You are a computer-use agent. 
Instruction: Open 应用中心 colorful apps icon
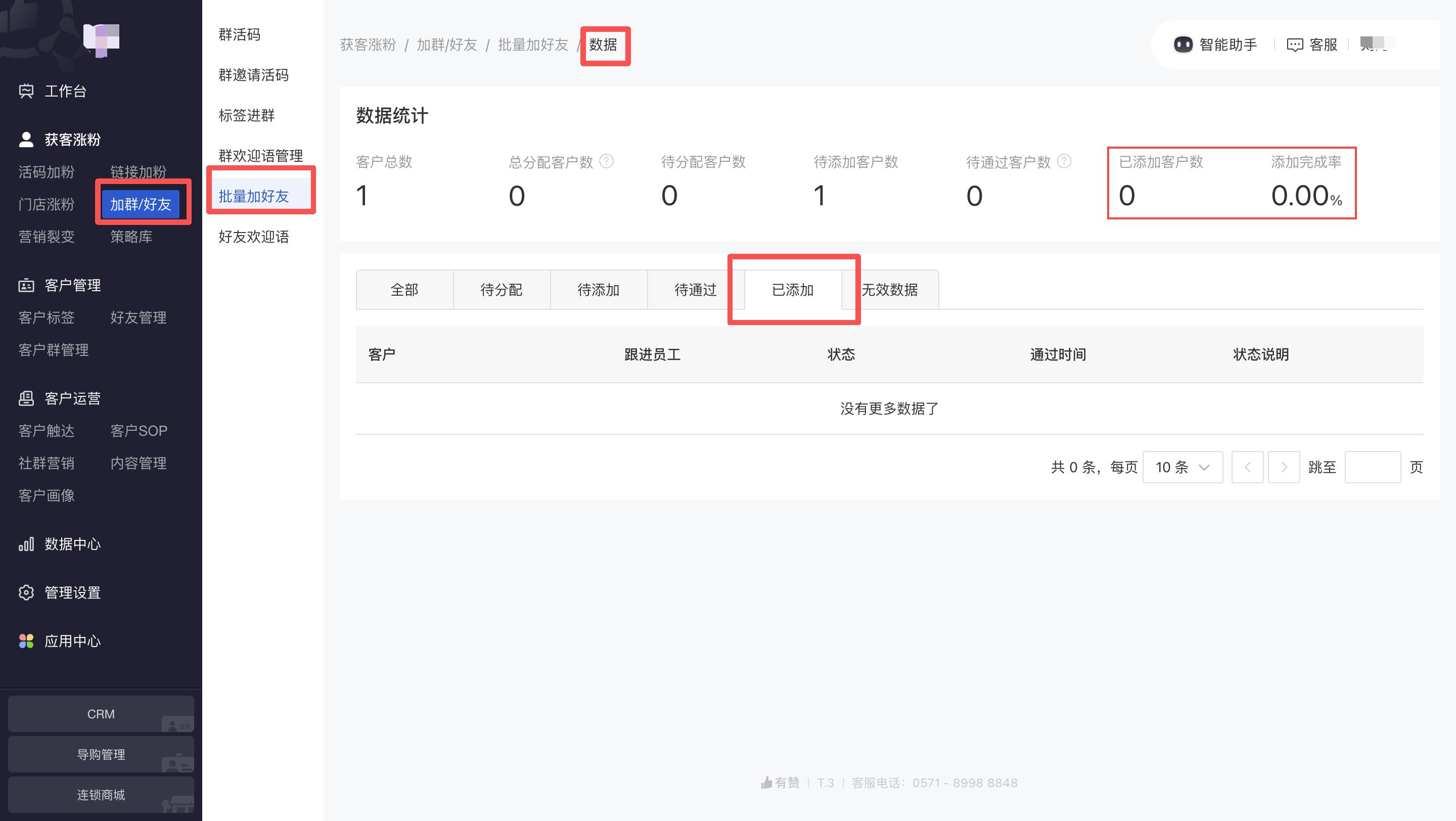[26, 642]
